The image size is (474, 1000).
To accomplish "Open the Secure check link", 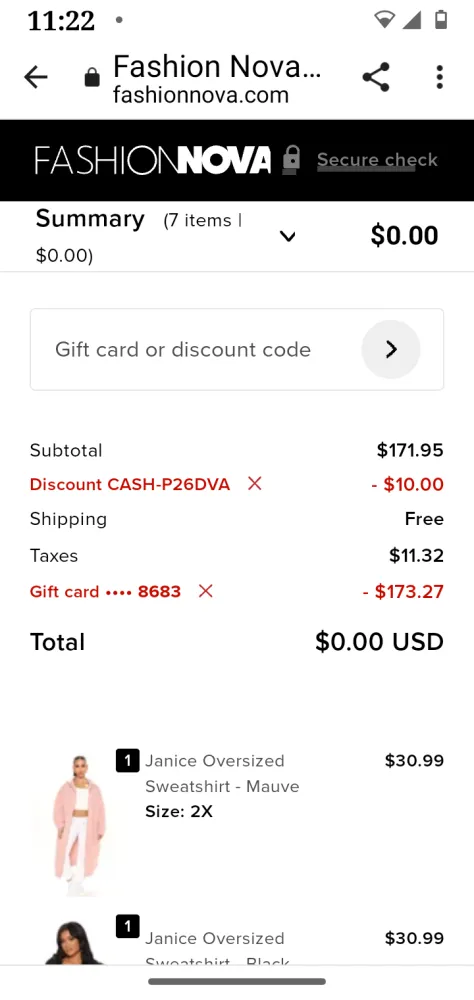I will tap(377, 159).
